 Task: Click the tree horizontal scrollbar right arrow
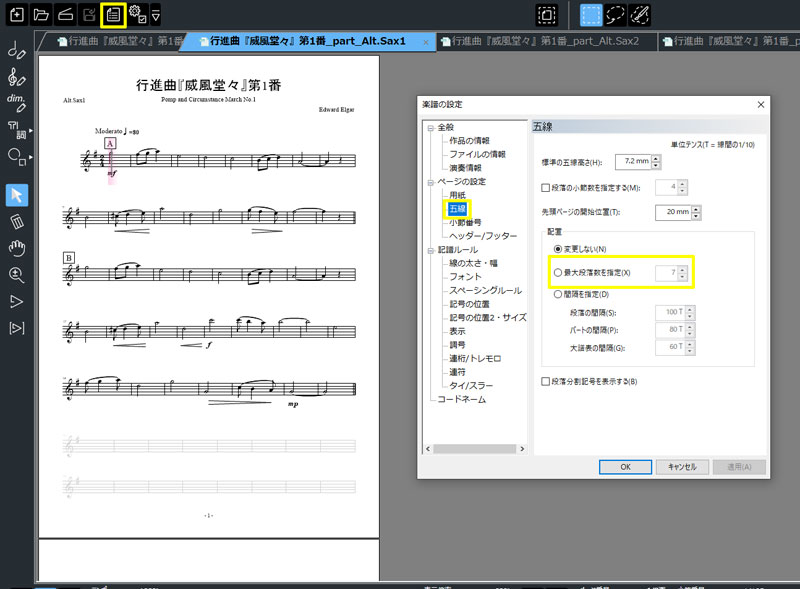tap(521, 449)
